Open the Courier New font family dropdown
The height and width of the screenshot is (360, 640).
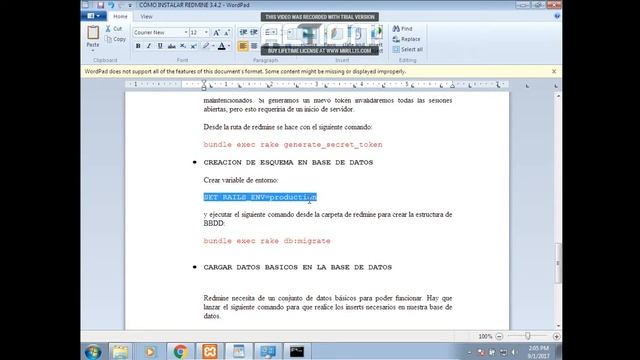click(186, 32)
